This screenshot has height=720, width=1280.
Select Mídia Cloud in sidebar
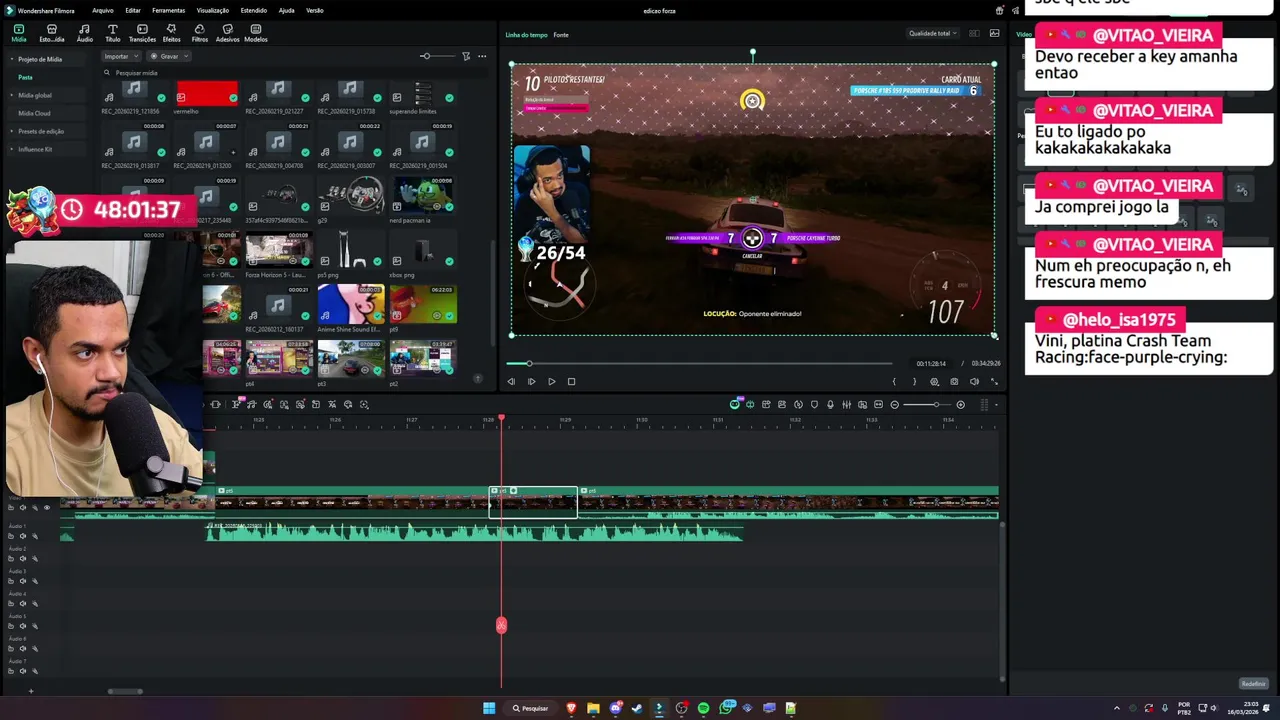pos(34,113)
